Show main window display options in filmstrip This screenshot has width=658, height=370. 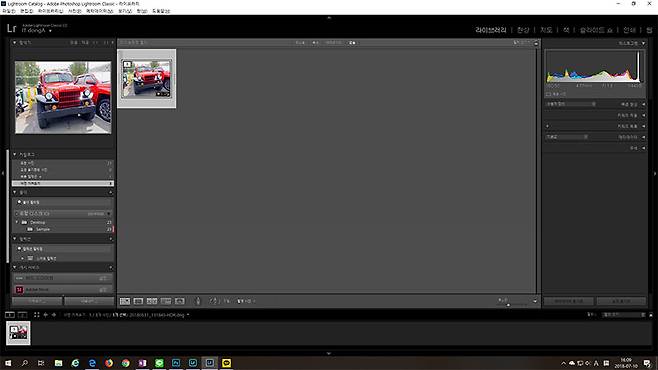[x=10, y=315]
